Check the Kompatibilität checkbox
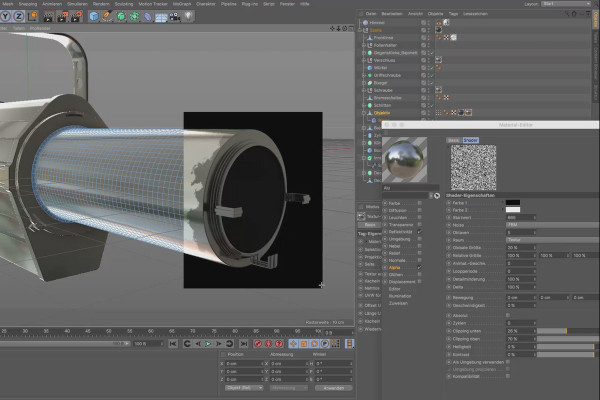This screenshot has height=400, width=600. pyautogui.click(x=508, y=376)
